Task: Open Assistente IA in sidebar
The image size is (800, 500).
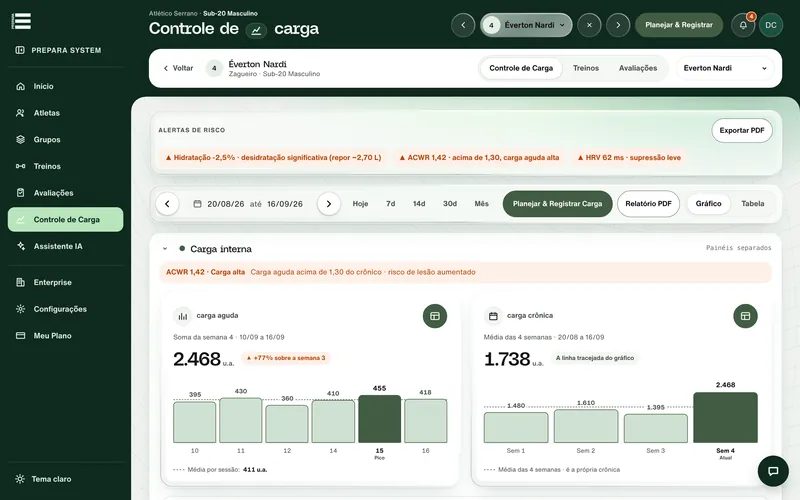Action: click(65, 246)
